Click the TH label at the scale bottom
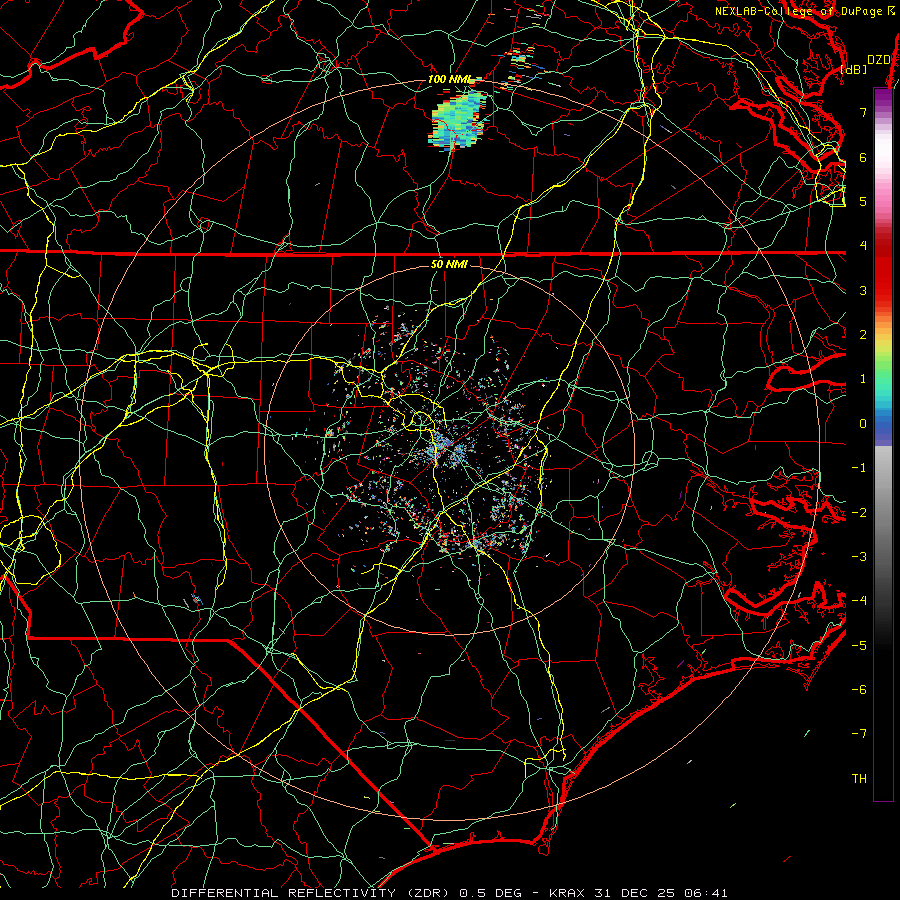The image size is (900, 900). click(859, 779)
